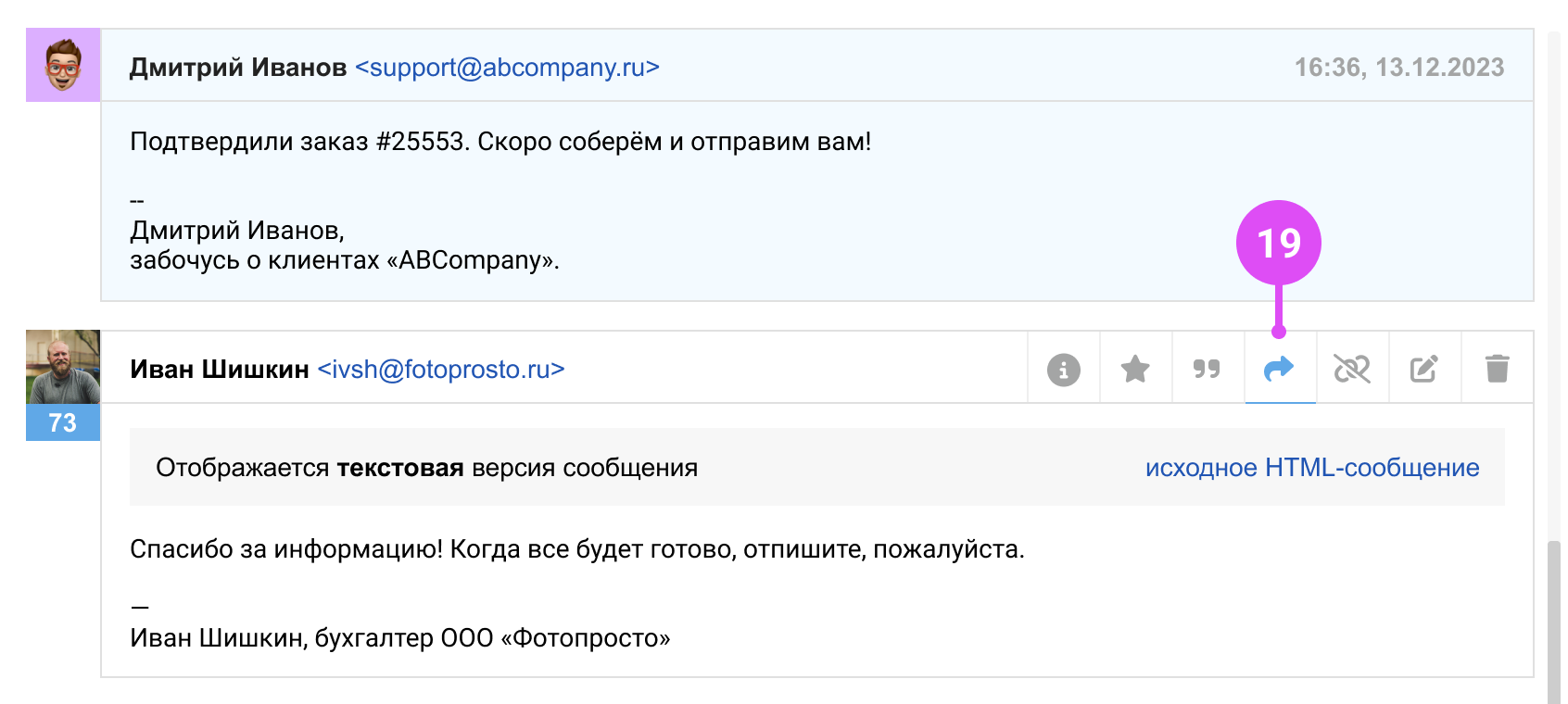Mark Ivan Shishkin's message with the star
Screen dimensions: 1568x704
click(1135, 369)
